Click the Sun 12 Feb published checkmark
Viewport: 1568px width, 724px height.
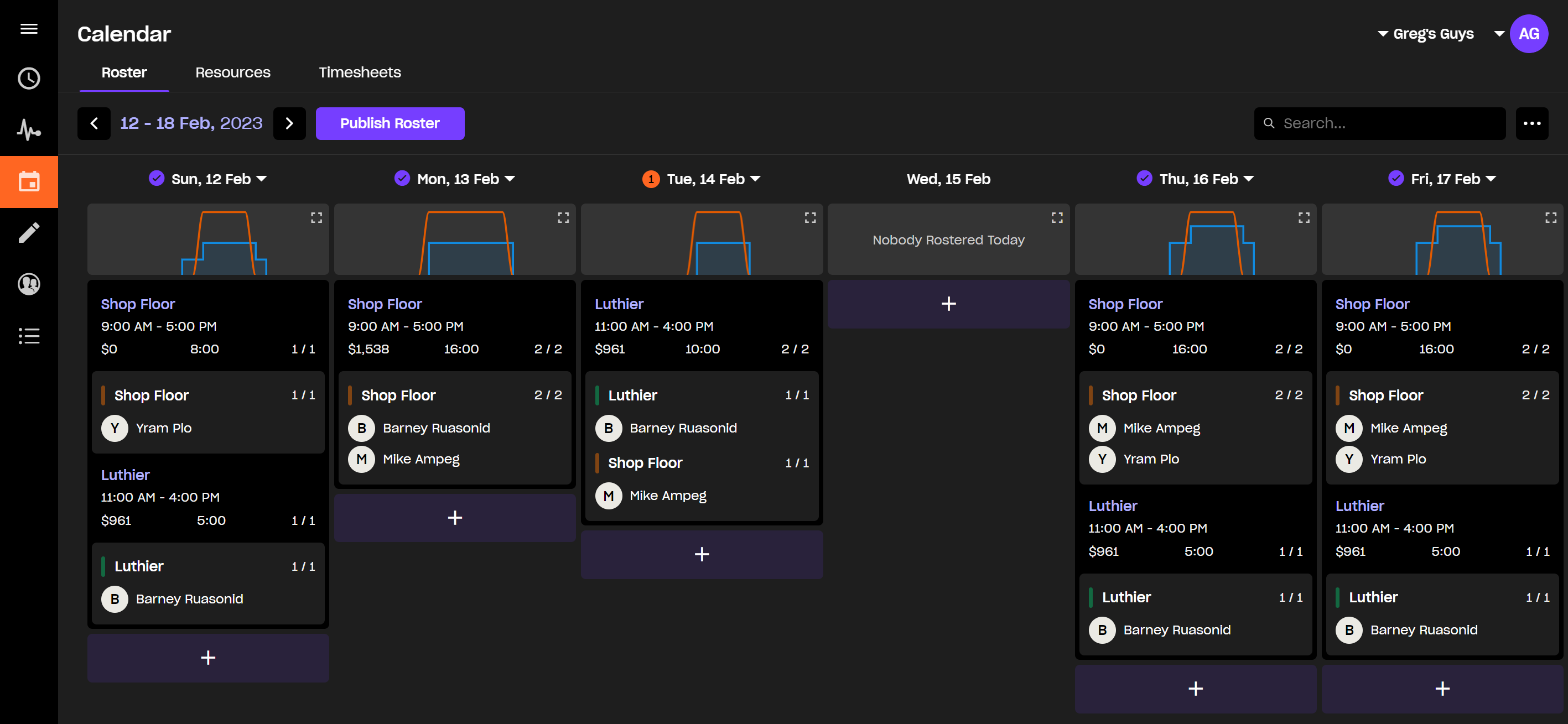[157, 178]
